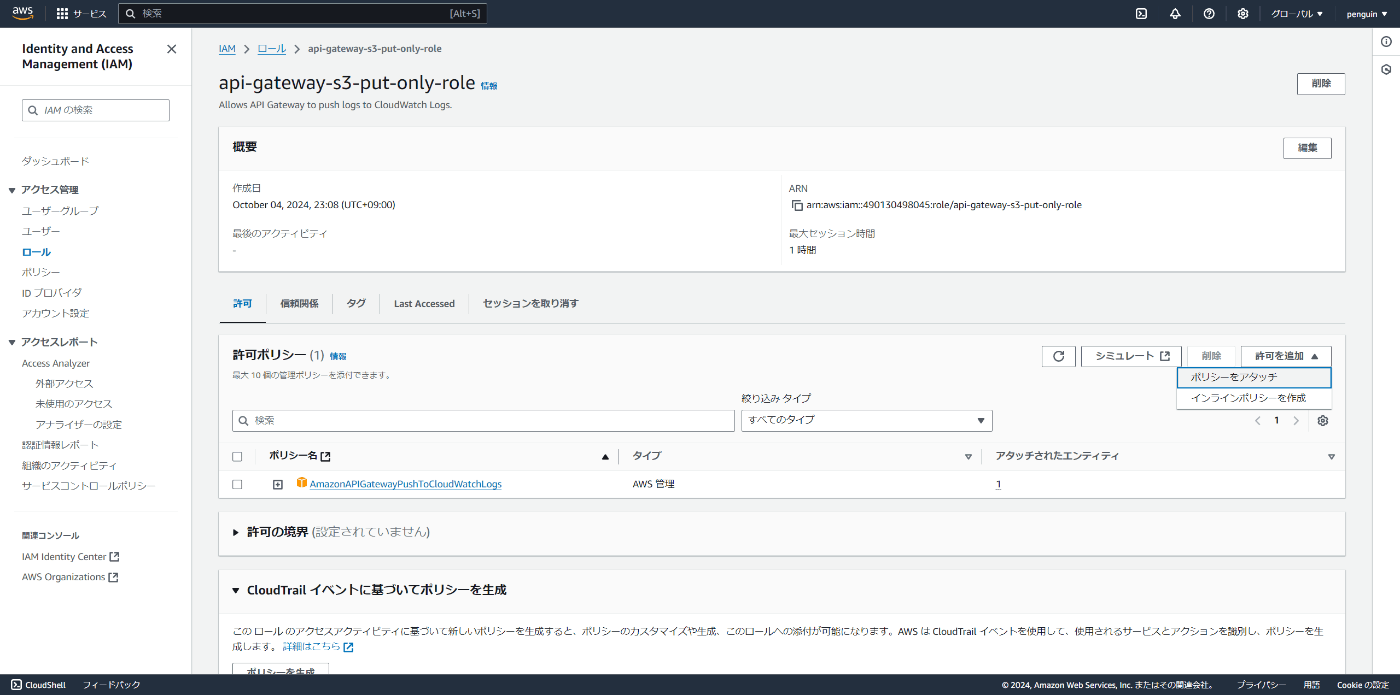Open the notifications bell
Screen dimensions: 1400x695
point(1175,14)
